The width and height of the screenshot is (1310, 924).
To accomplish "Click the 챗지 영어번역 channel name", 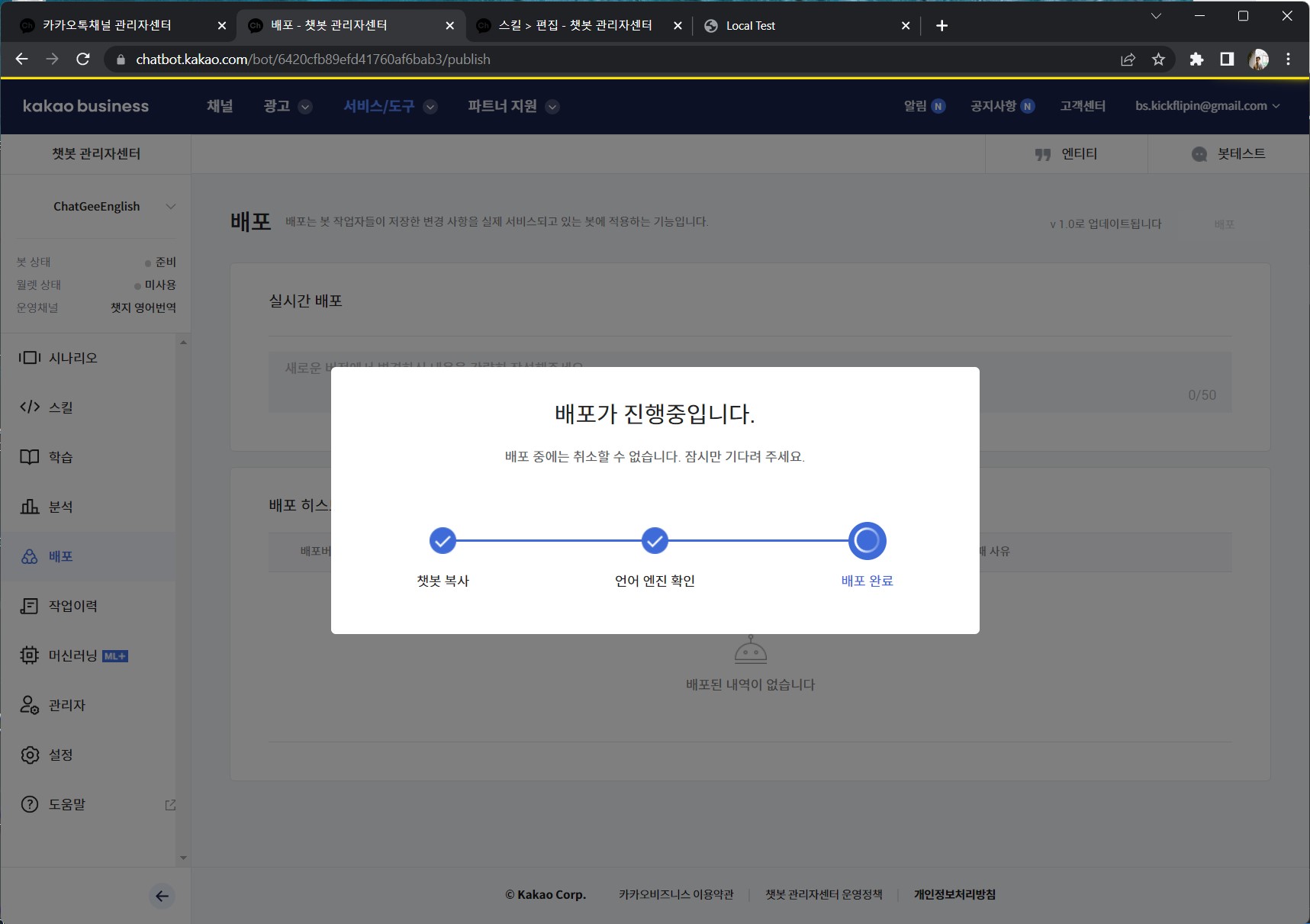I will (143, 307).
